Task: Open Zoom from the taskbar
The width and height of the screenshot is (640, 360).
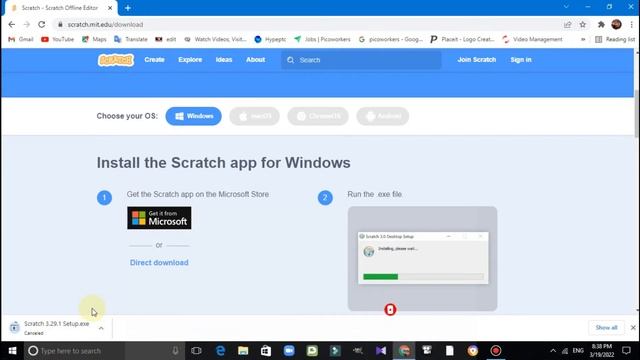Action: (289, 351)
